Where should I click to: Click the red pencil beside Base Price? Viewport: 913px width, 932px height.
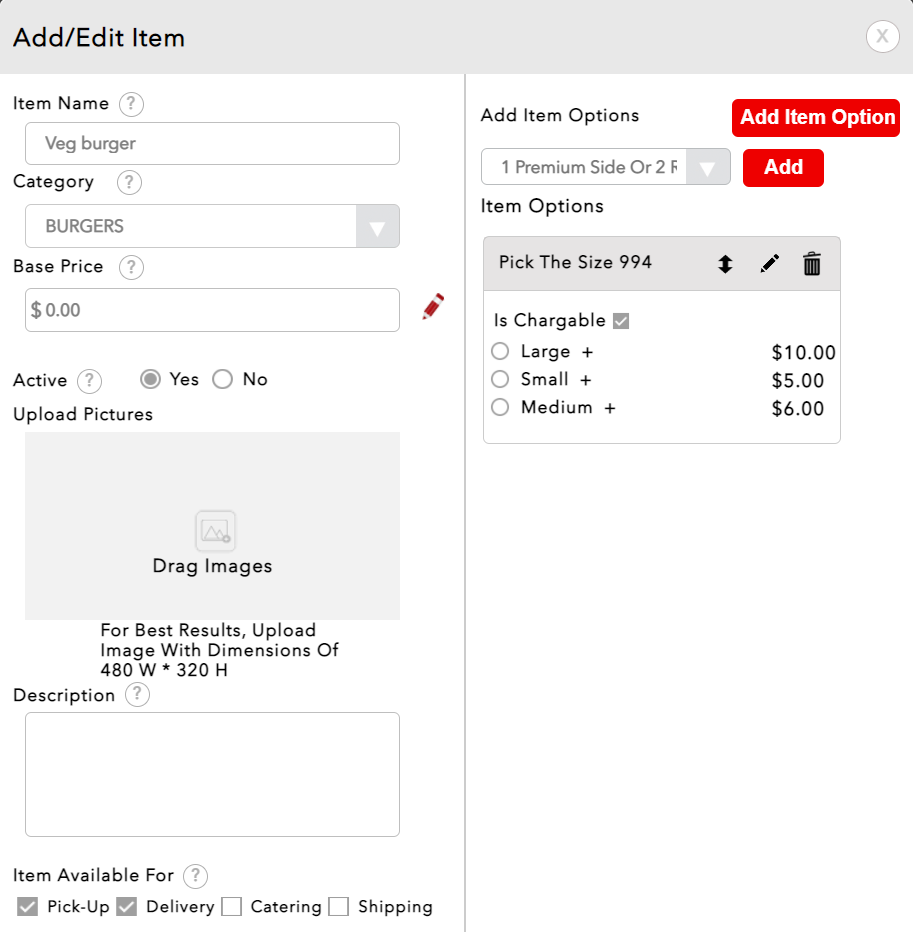(433, 308)
